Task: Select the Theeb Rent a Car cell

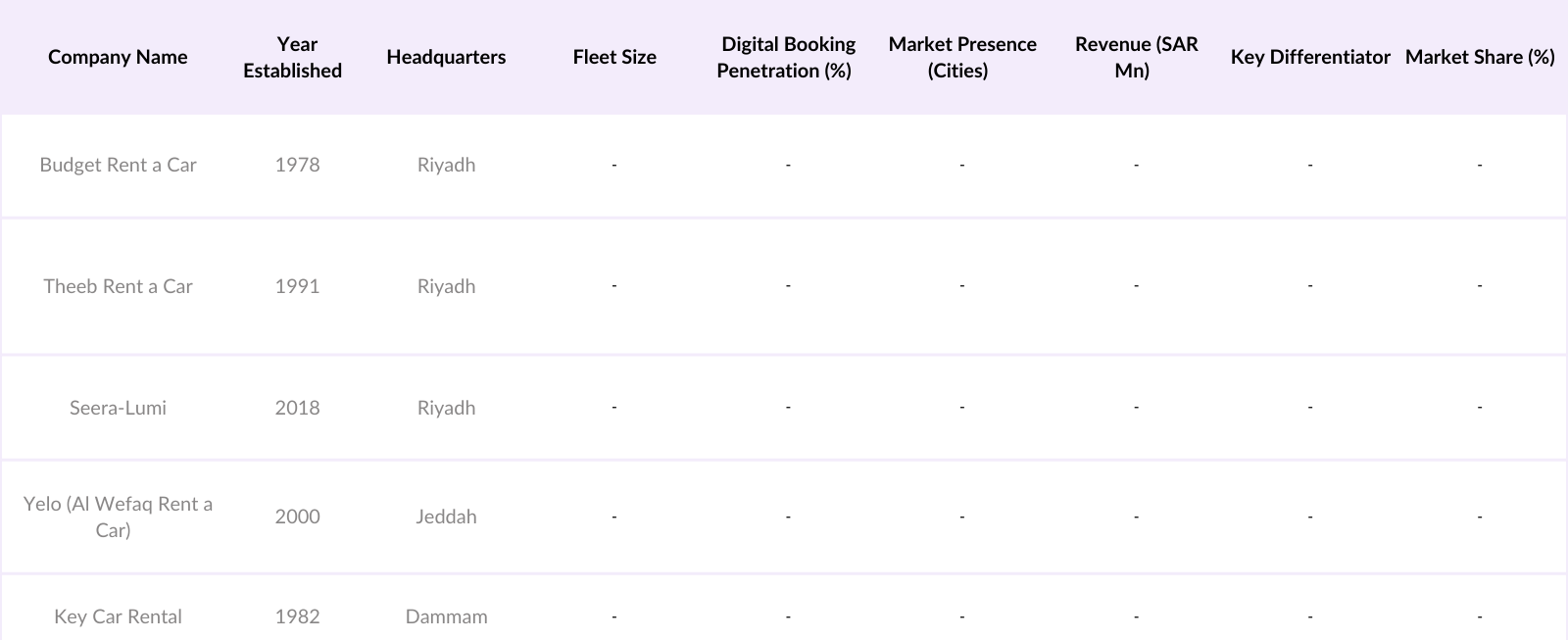Action: click(118, 286)
